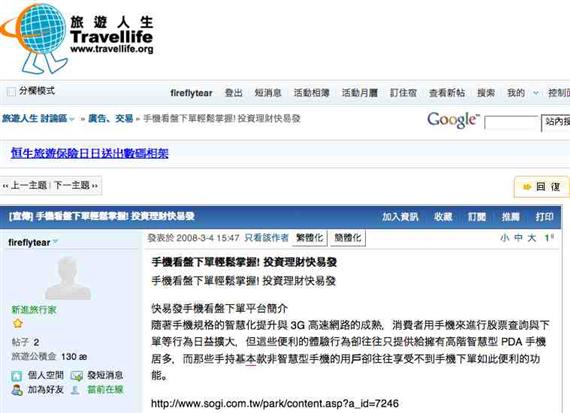Expand the 旅遊人生 討論區 breadcrumb dropdown
This screenshot has width=570, height=413.
click(72, 119)
